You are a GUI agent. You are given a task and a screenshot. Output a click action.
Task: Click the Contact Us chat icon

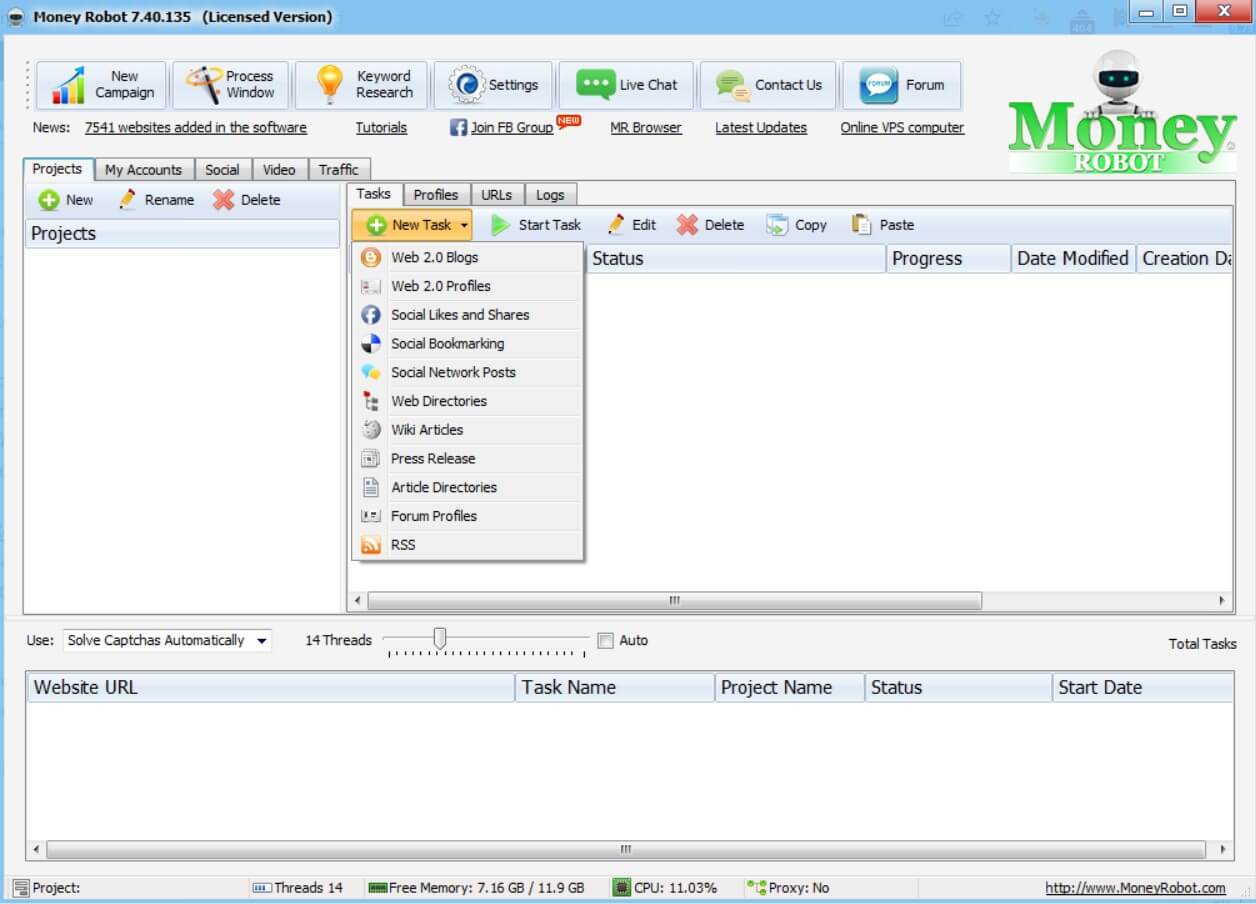pos(733,85)
